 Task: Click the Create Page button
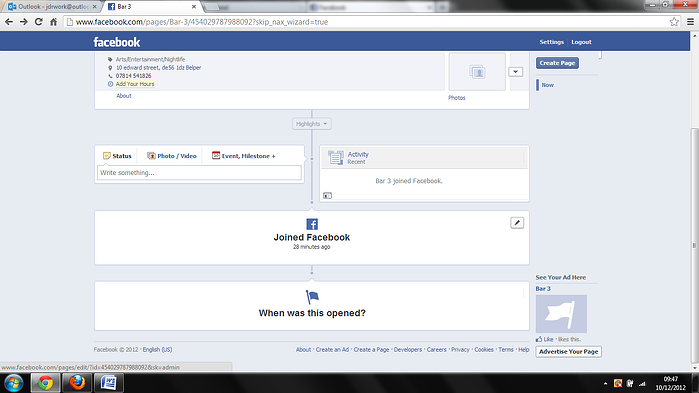[557, 63]
